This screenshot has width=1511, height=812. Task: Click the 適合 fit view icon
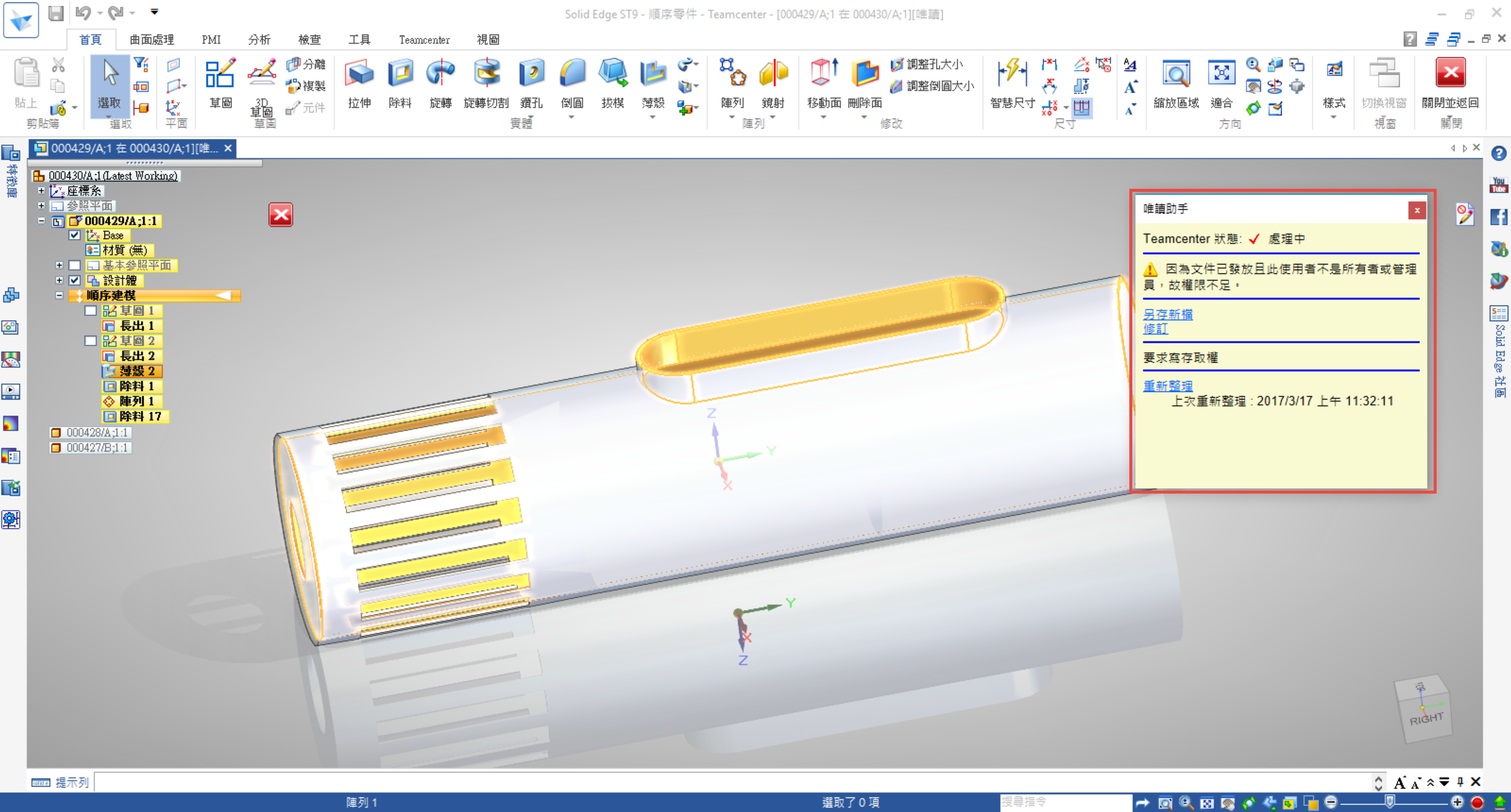point(1221,83)
